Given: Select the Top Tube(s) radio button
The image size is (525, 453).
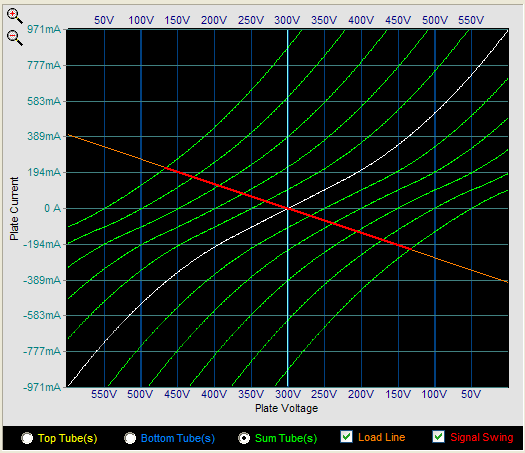Looking at the screenshot, I should pyautogui.click(x=27, y=438).
